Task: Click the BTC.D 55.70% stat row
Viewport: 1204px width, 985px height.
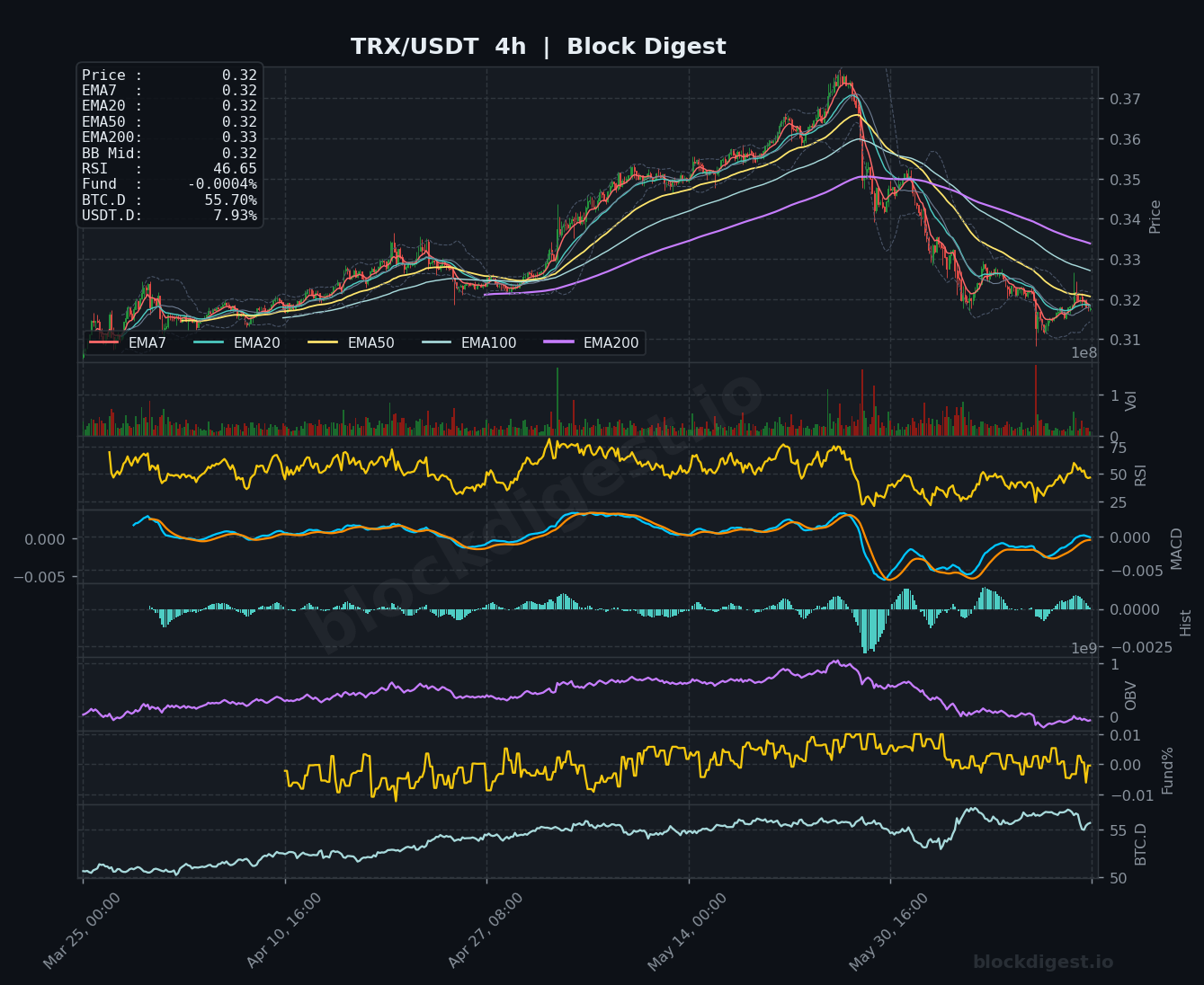Action: 169,200
